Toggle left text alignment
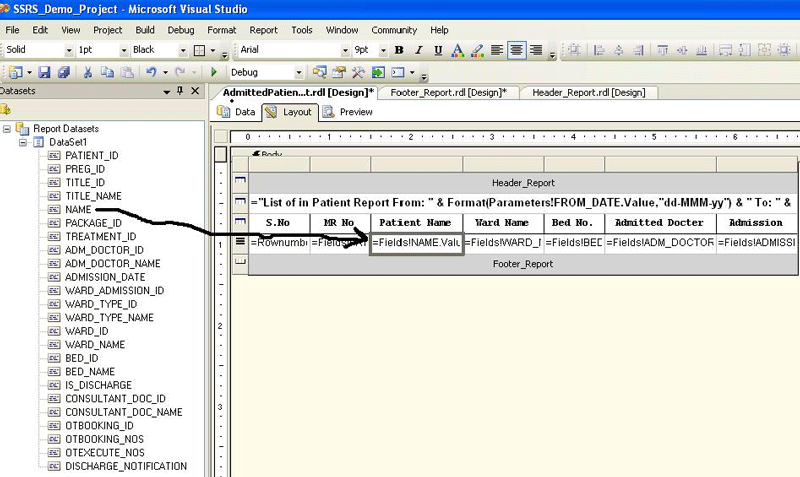Image resolution: width=800 pixels, height=477 pixels. pos(497,50)
